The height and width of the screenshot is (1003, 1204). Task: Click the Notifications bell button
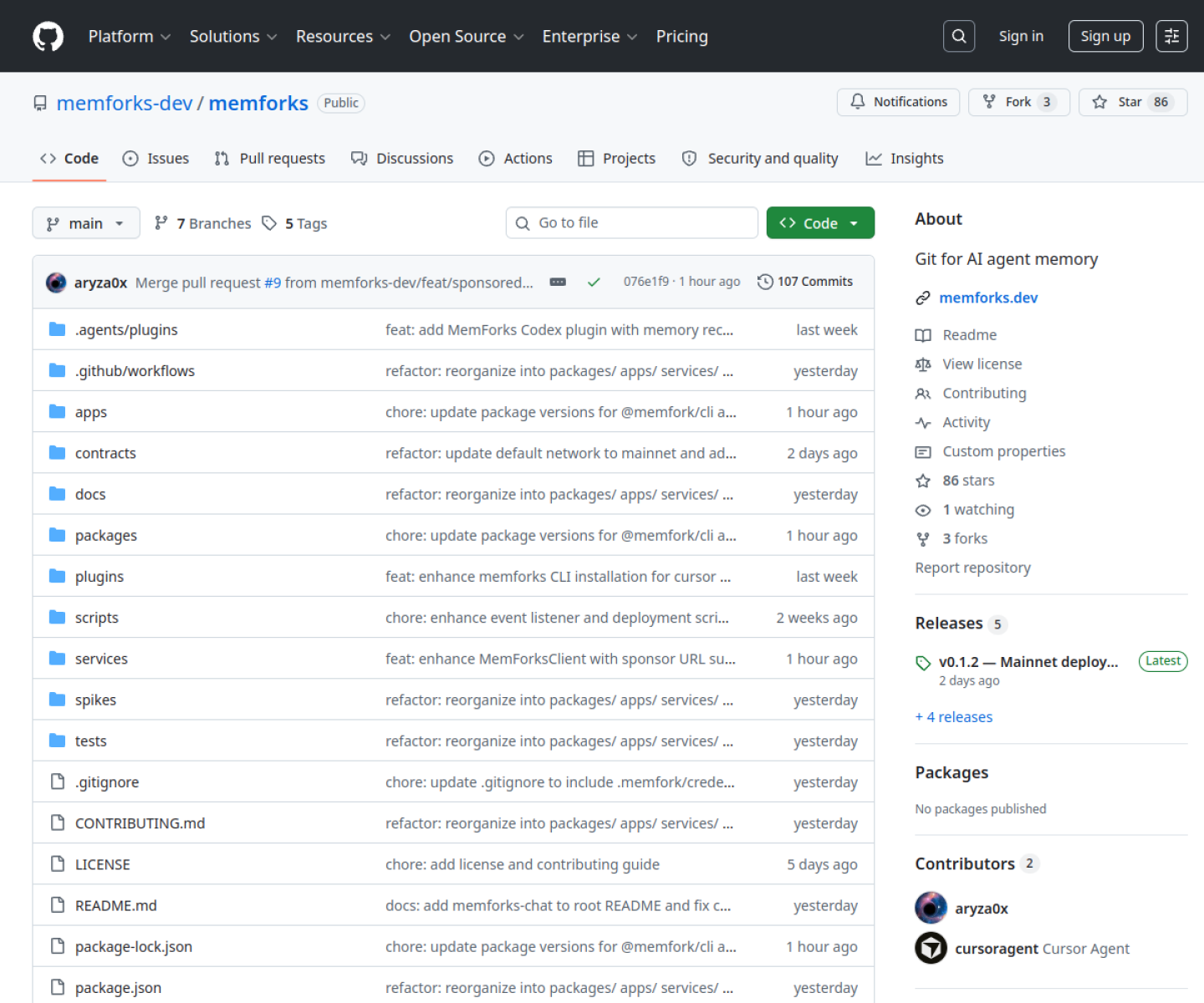899,102
